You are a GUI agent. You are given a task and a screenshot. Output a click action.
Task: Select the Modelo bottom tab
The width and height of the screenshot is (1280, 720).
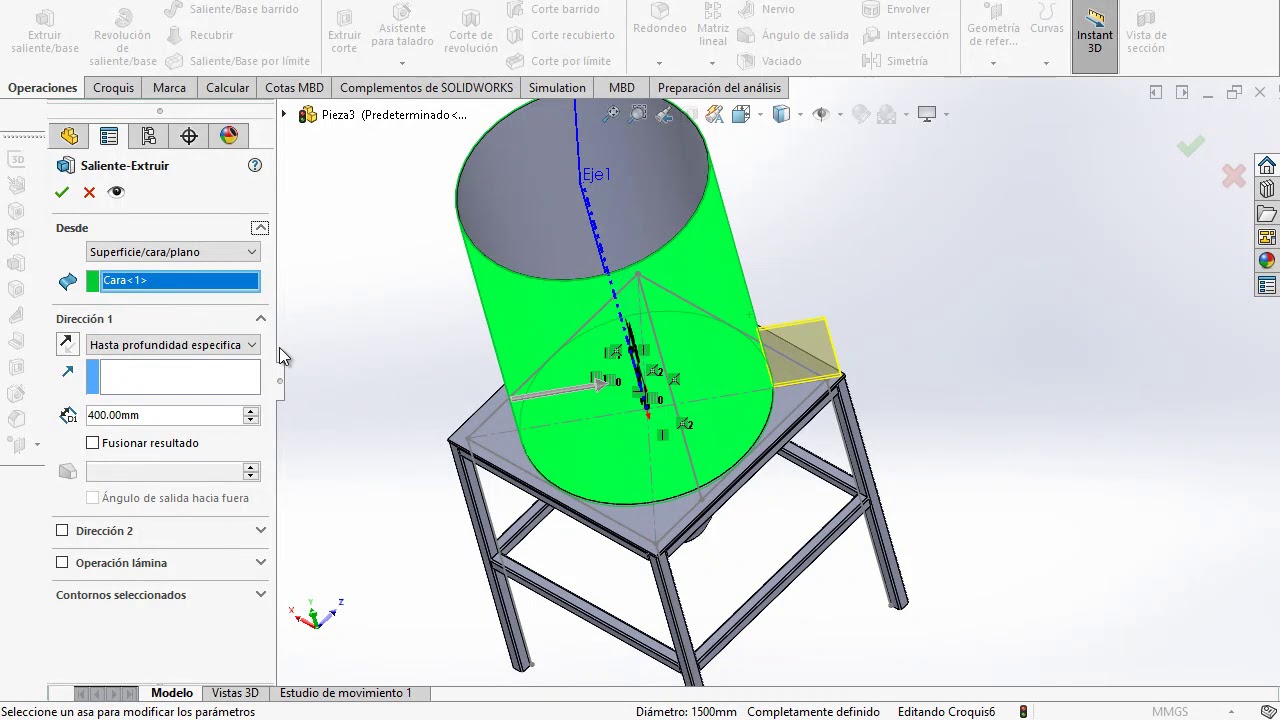(x=172, y=693)
